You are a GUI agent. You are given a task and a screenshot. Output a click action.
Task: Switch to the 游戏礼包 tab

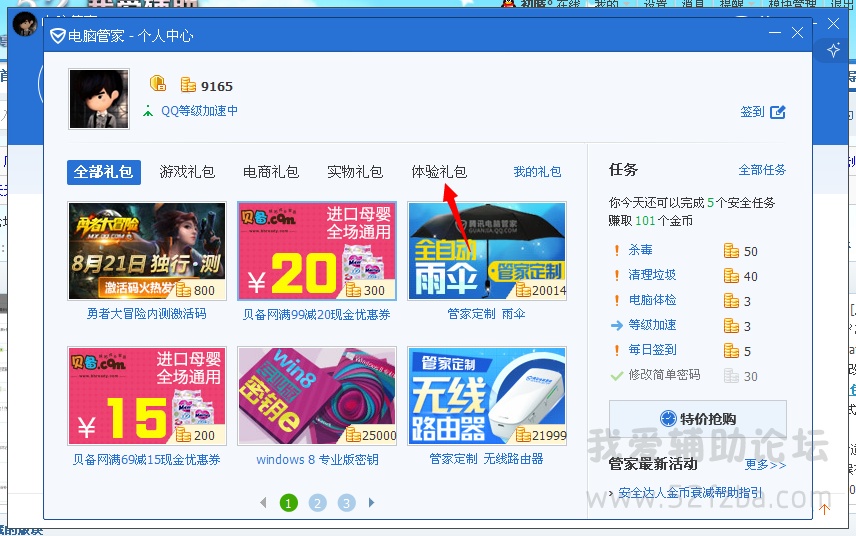tap(187, 172)
